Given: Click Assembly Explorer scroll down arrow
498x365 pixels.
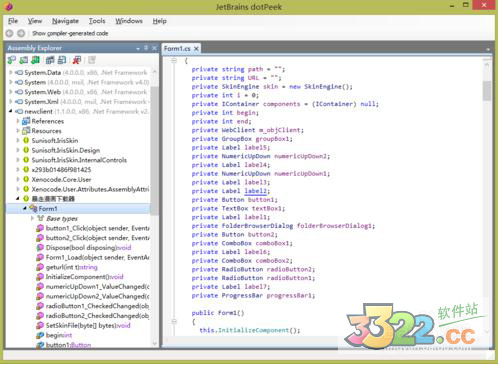Looking at the screenshot, I should (x=154, y=343).
